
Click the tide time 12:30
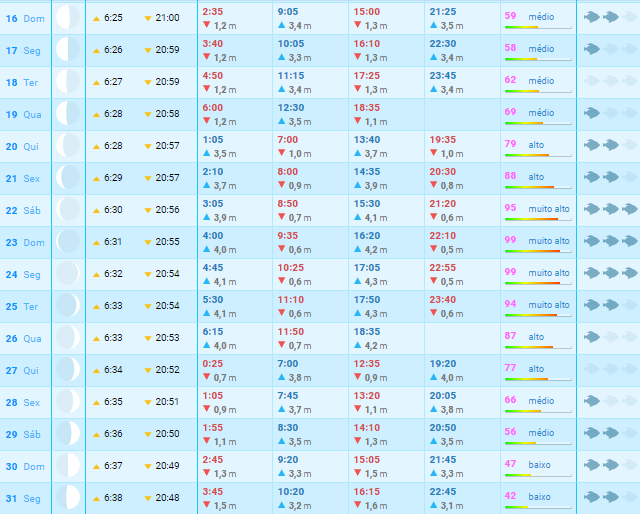coord(291,108)
